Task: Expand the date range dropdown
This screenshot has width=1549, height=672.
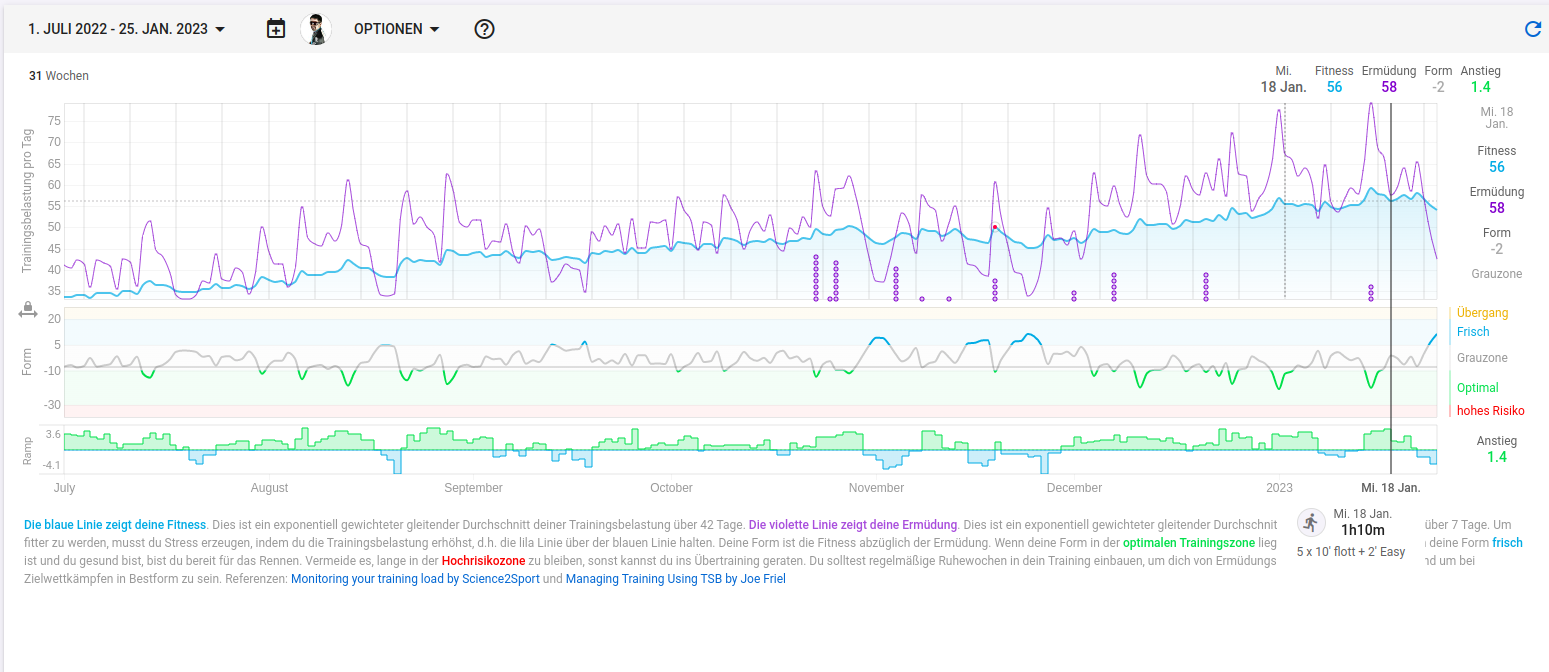Action: (x=126, y=29)
